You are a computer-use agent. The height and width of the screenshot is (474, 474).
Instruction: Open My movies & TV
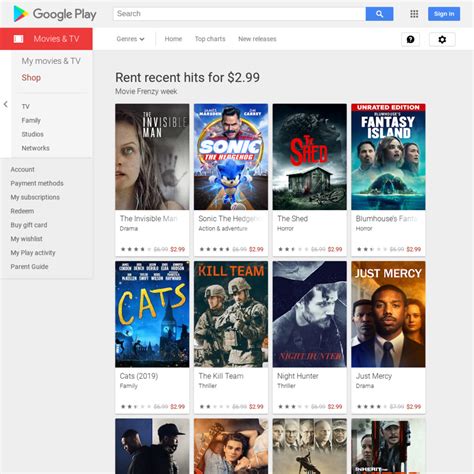pyautogui.click(x=51, y=61)
